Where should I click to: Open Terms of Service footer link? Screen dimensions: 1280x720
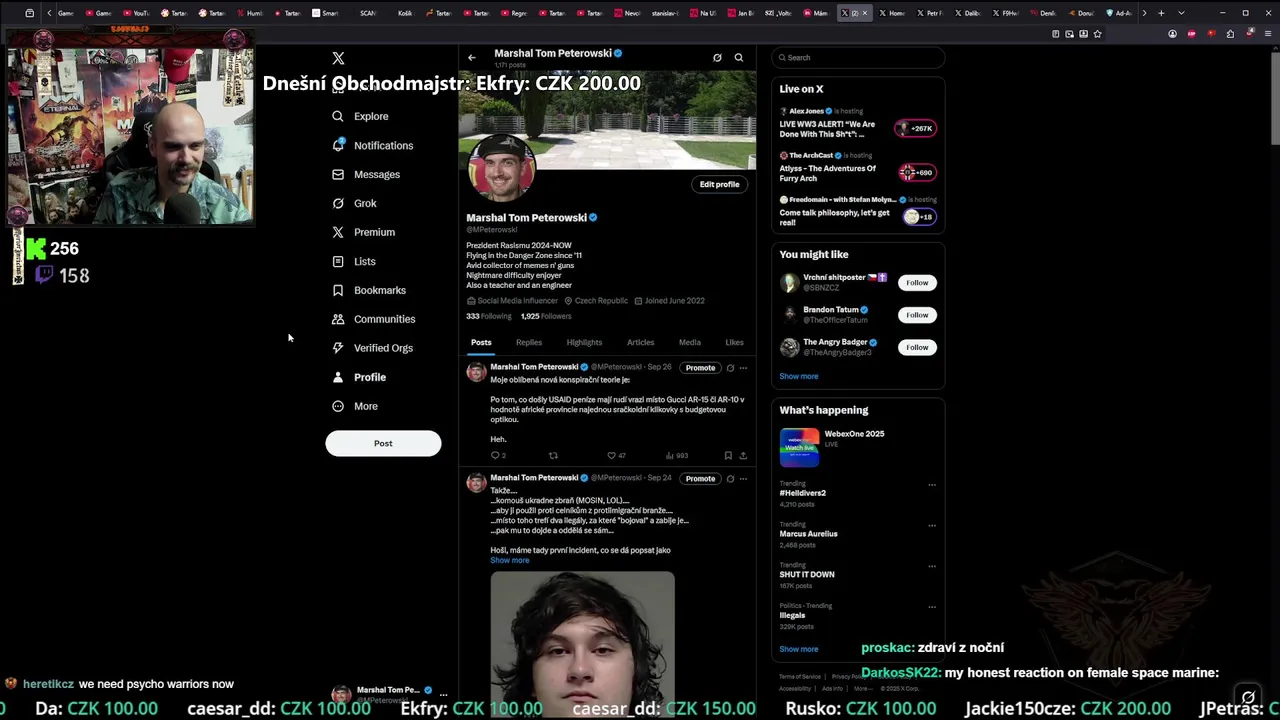800,677
